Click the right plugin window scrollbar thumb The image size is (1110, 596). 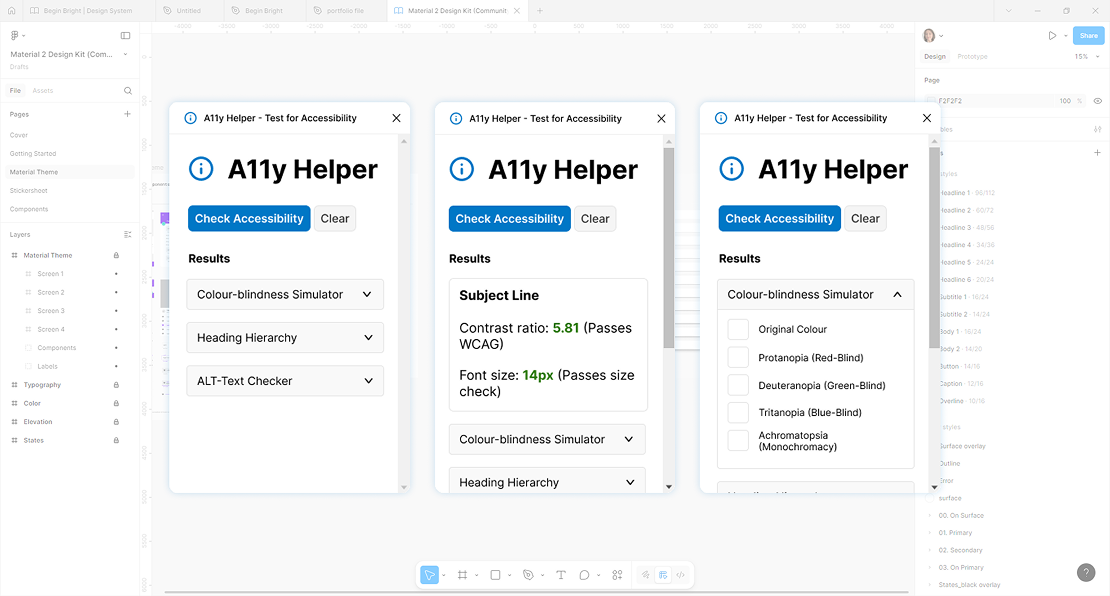tap(934, 248)
